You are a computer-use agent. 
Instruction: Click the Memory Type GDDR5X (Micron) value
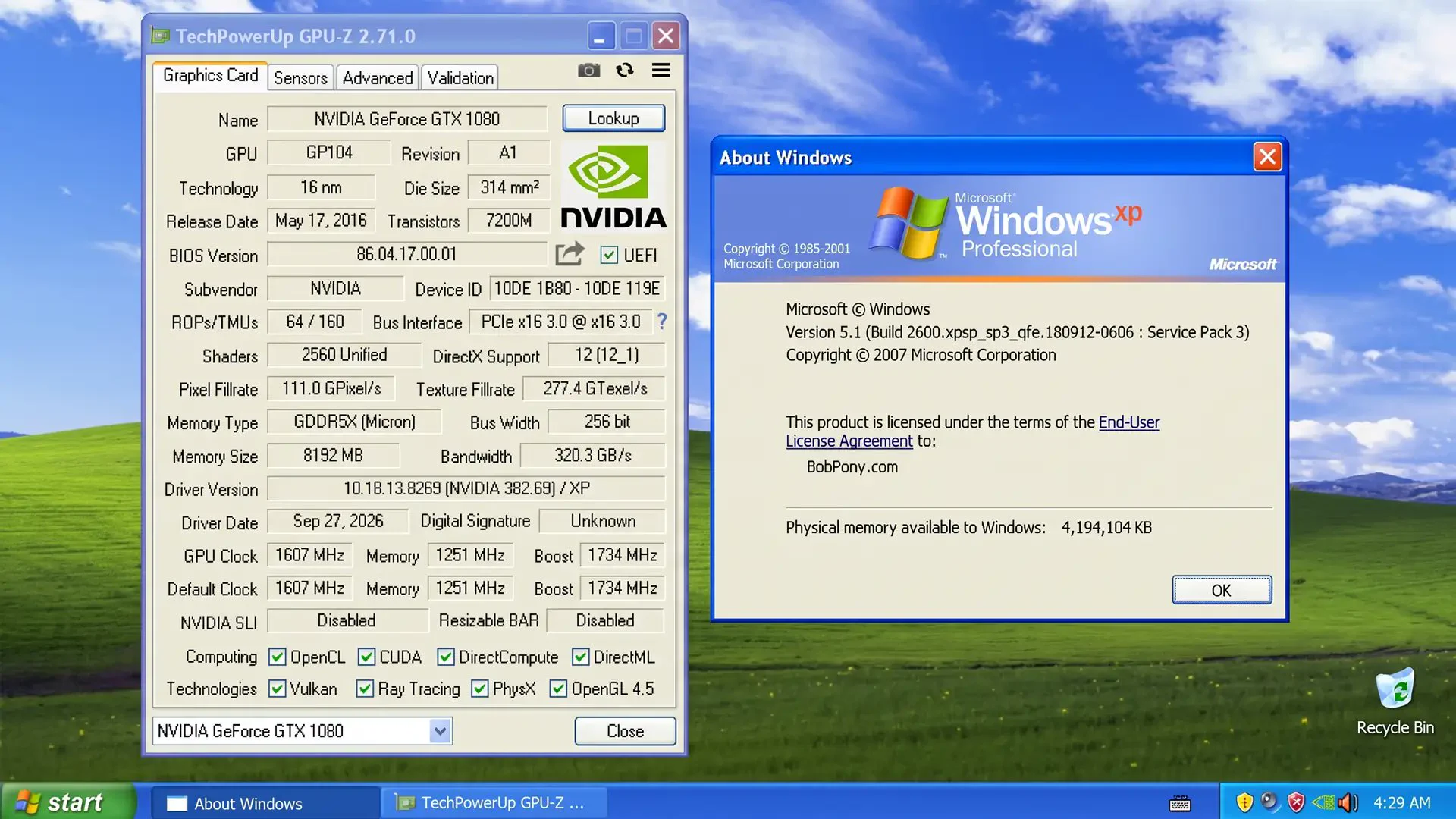click(x=354, y=422)
